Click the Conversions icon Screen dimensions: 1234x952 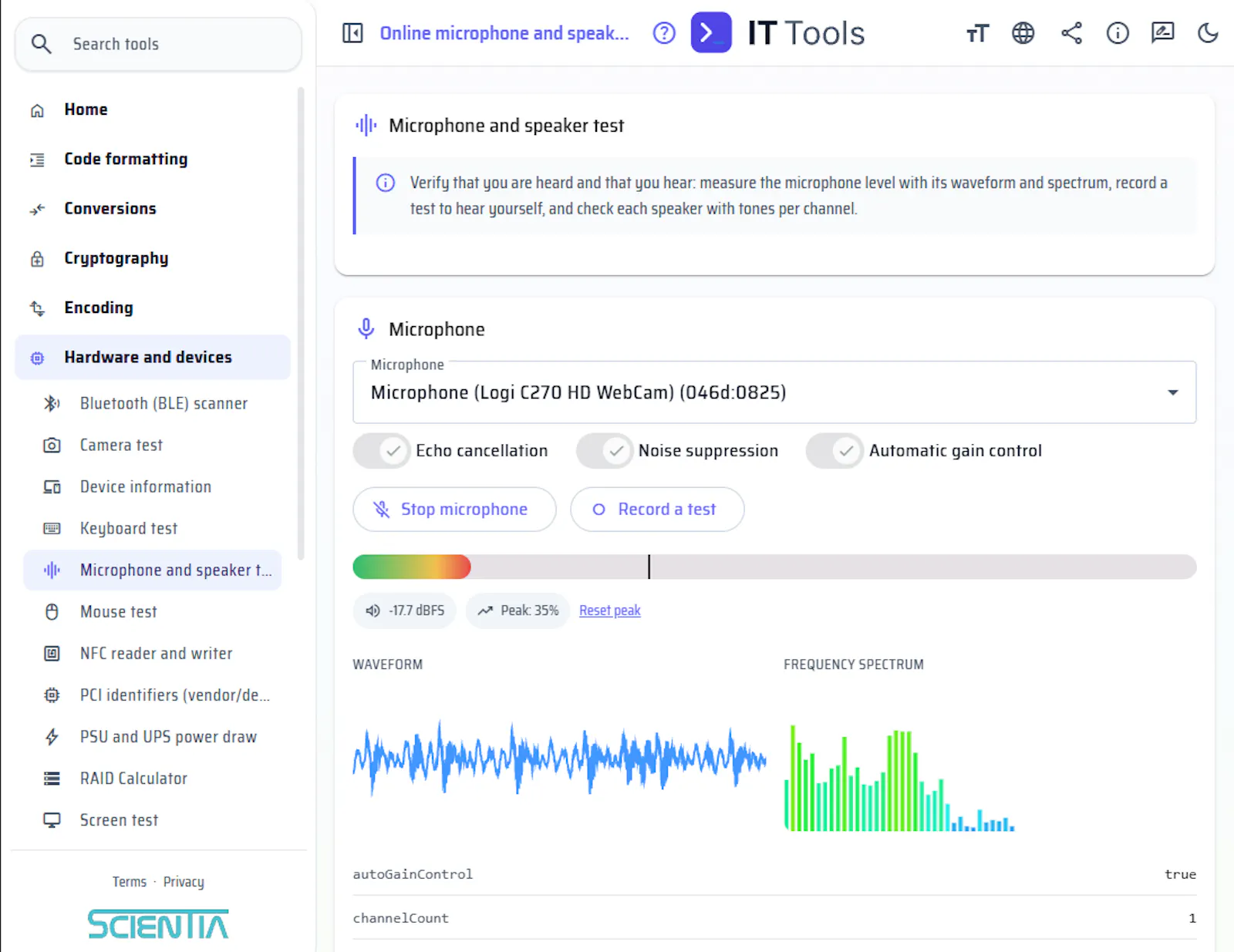pos(37,209)
